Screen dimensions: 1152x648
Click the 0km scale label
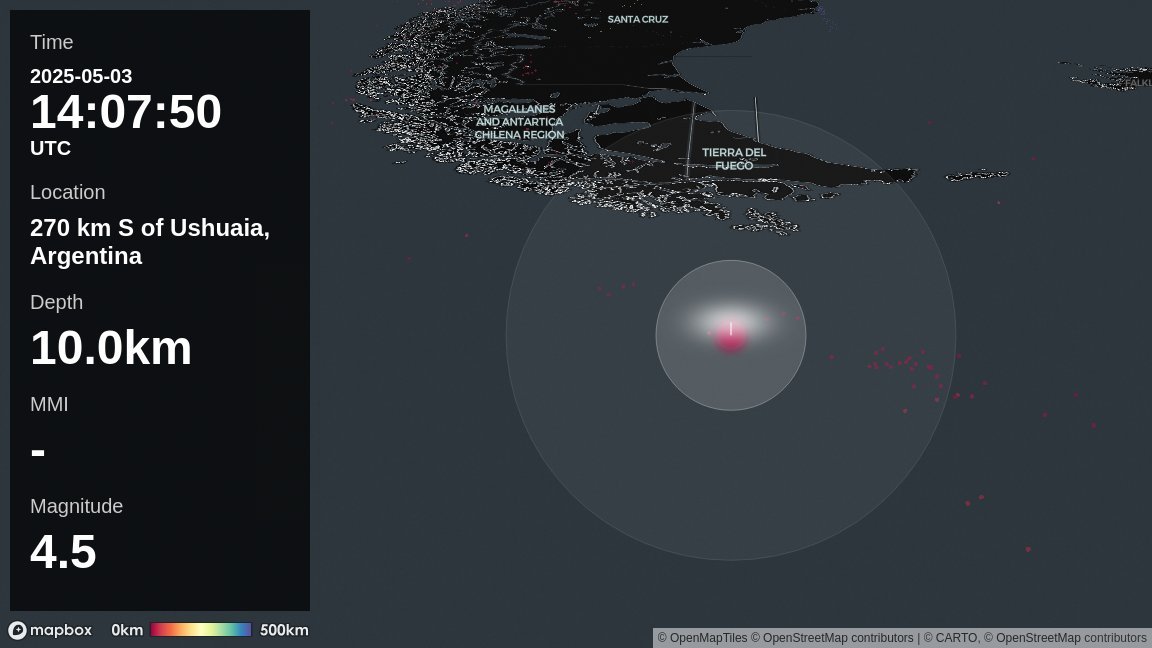point(127,630)
